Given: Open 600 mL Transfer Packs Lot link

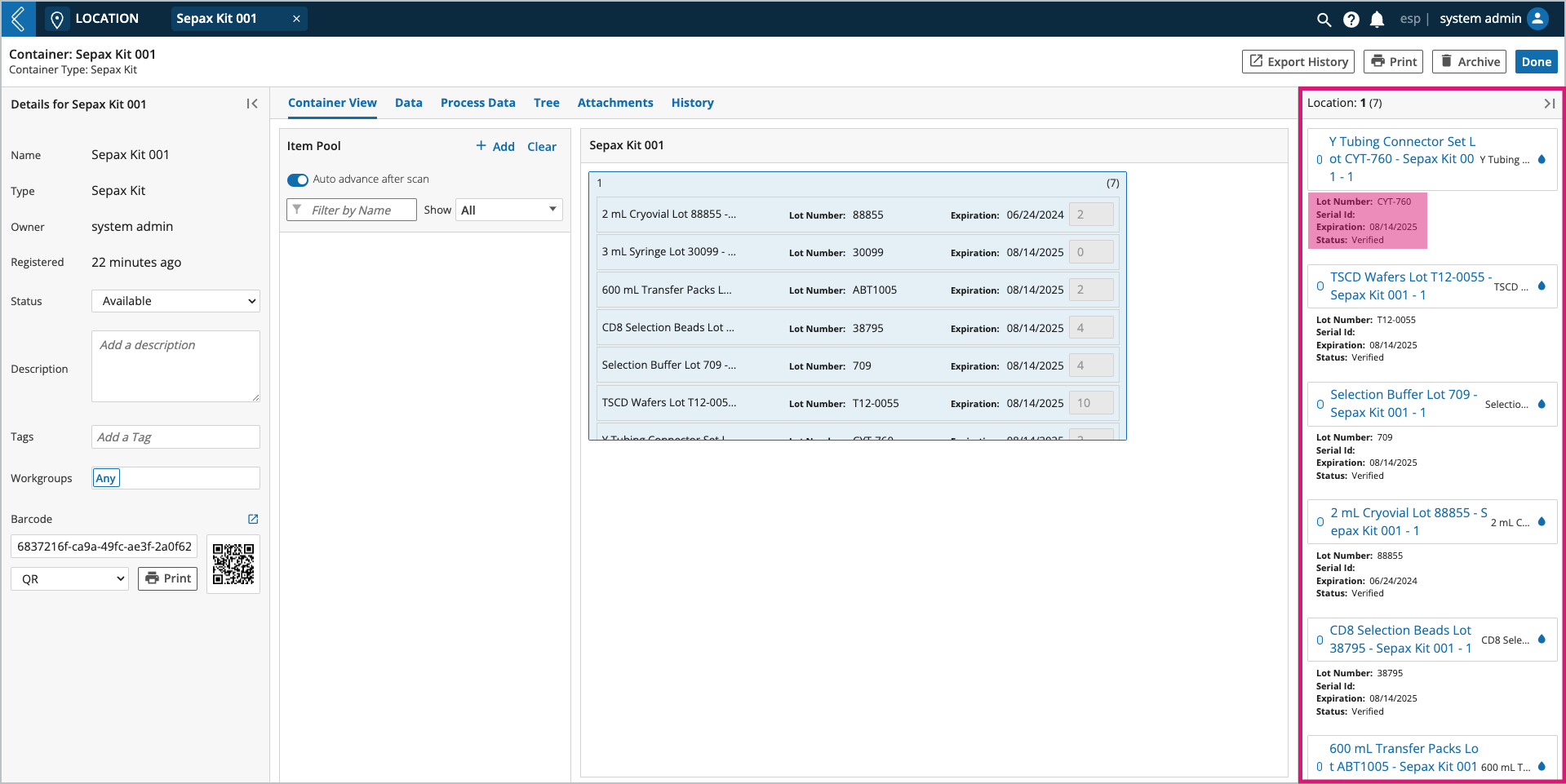Looking at the screenshot, I should (x=1404, y=758).
